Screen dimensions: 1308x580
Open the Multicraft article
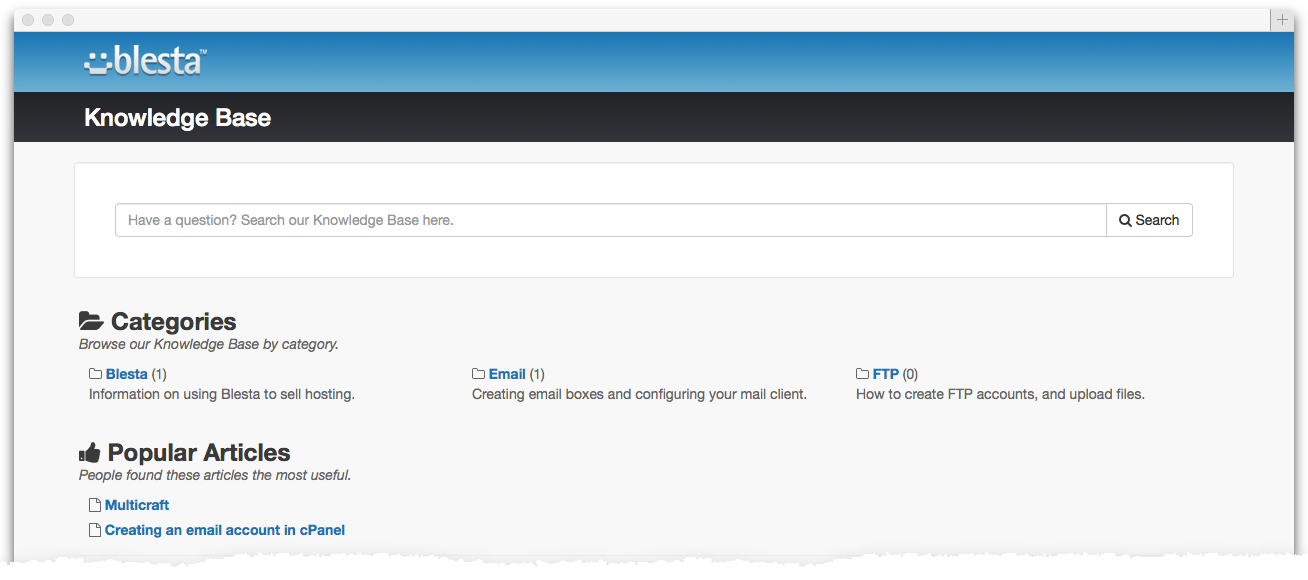click(x=137, y=504)
